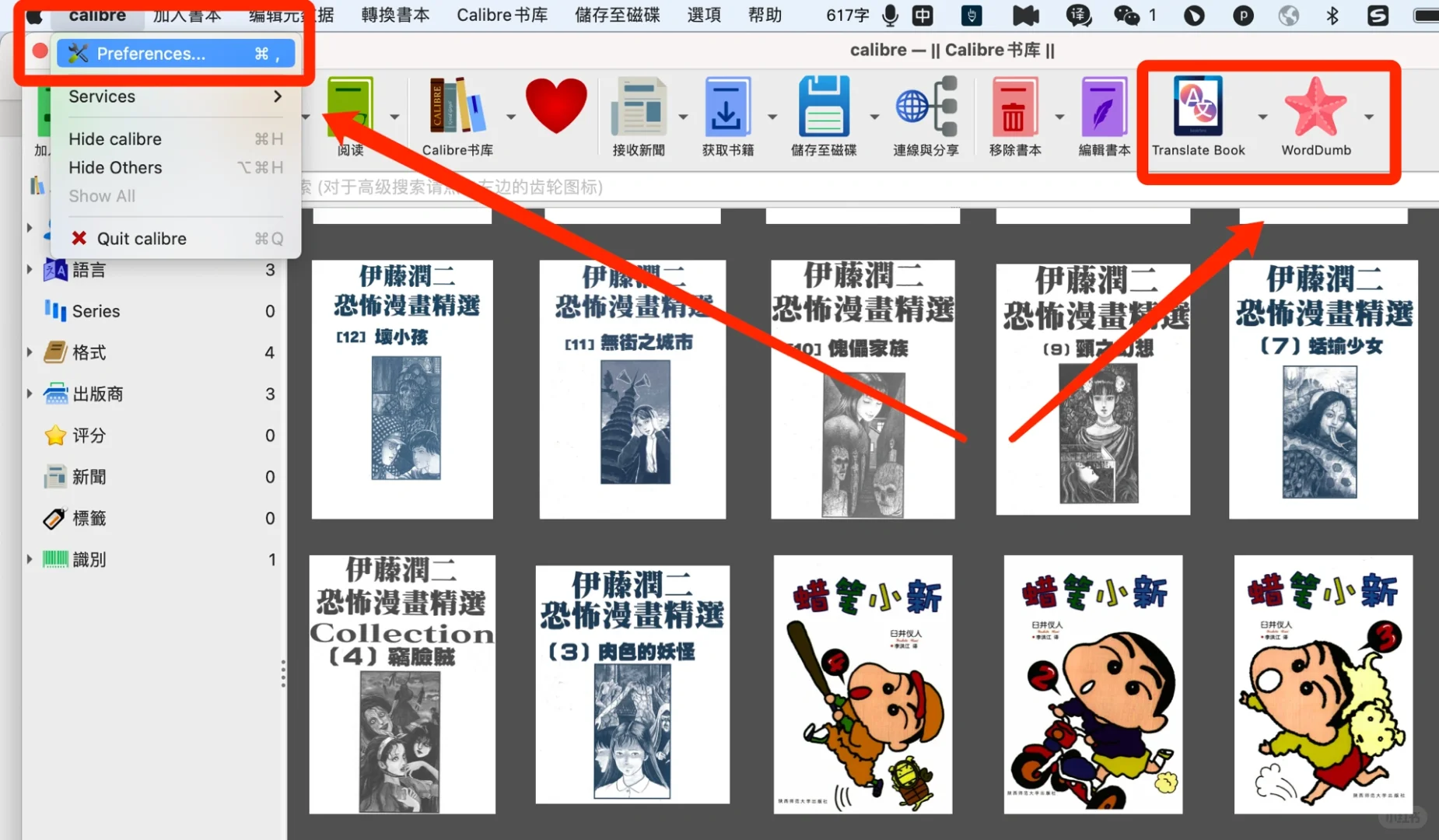Select Hide calibre menu entry
Image resolution: width=1439 pixels, height=840 pixels.
176,139
